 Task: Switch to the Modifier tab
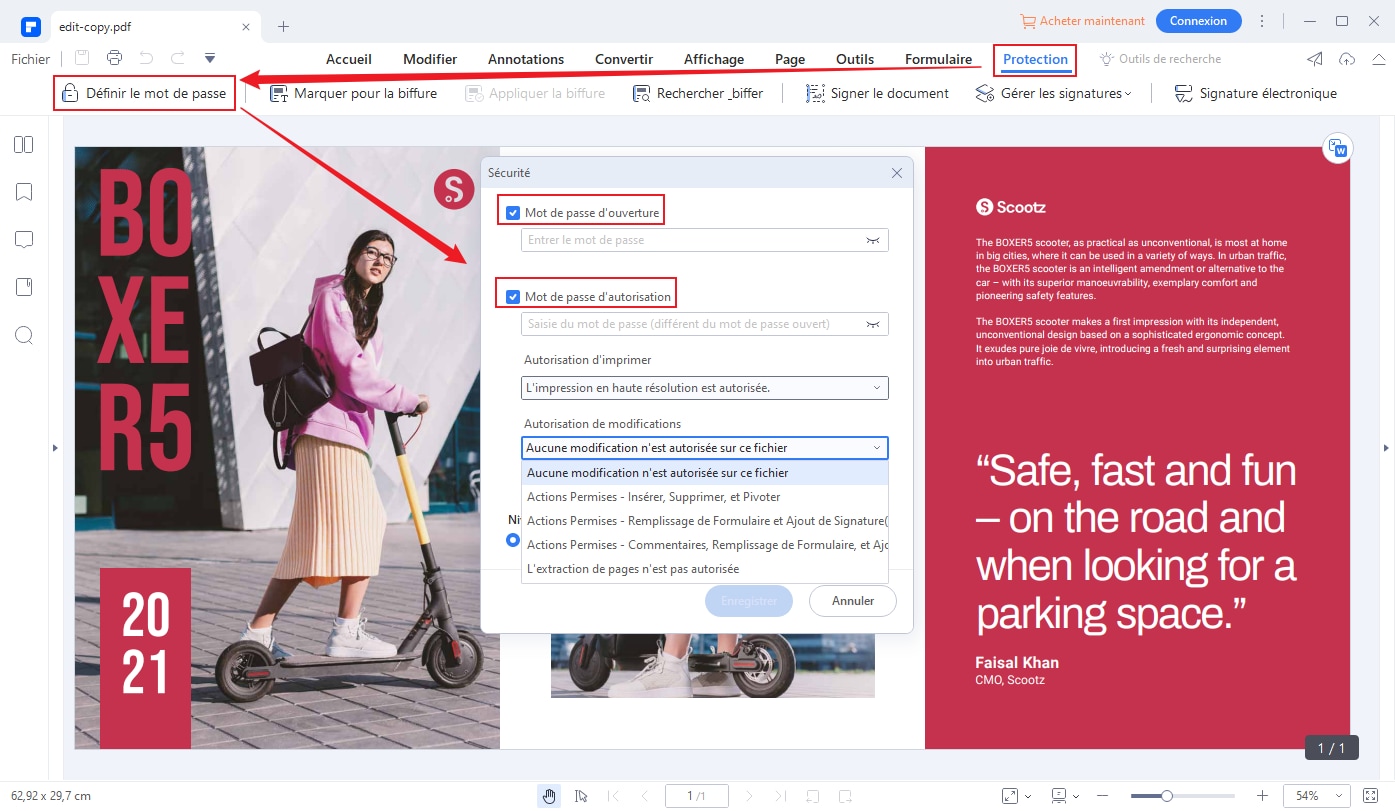[x=430, y=59]
